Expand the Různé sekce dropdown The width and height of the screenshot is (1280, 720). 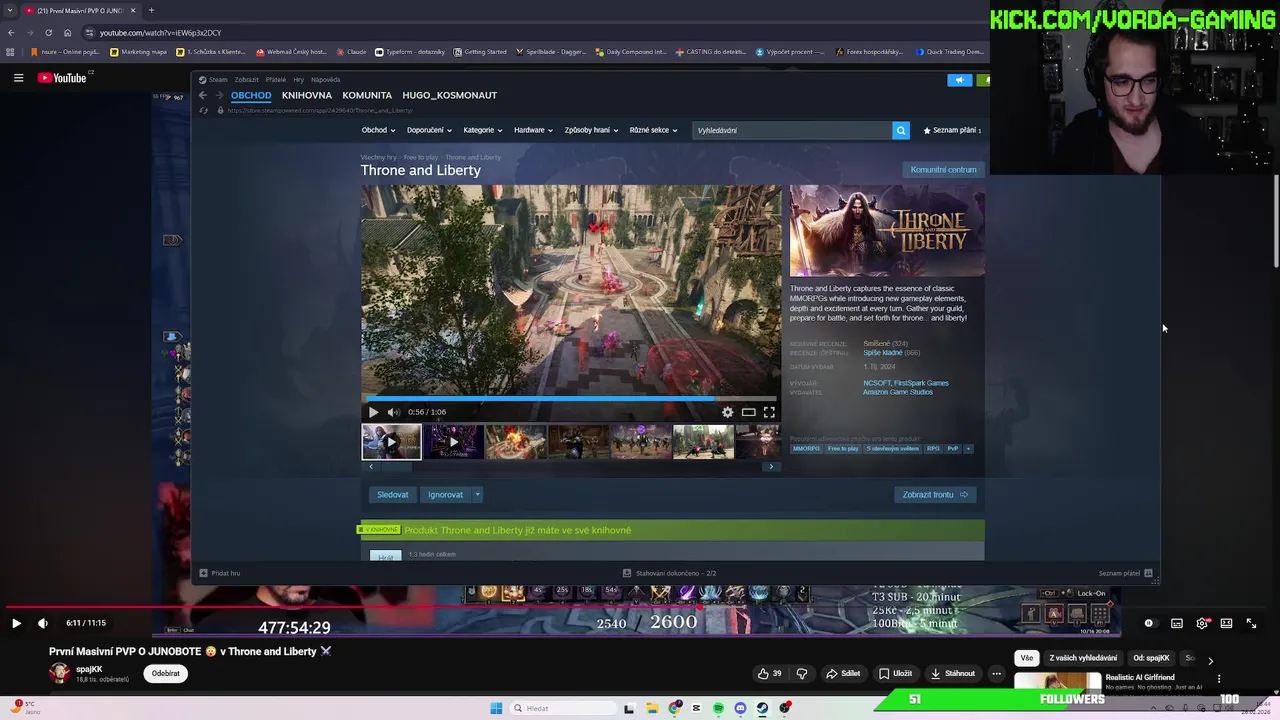[x=653, y=130]
